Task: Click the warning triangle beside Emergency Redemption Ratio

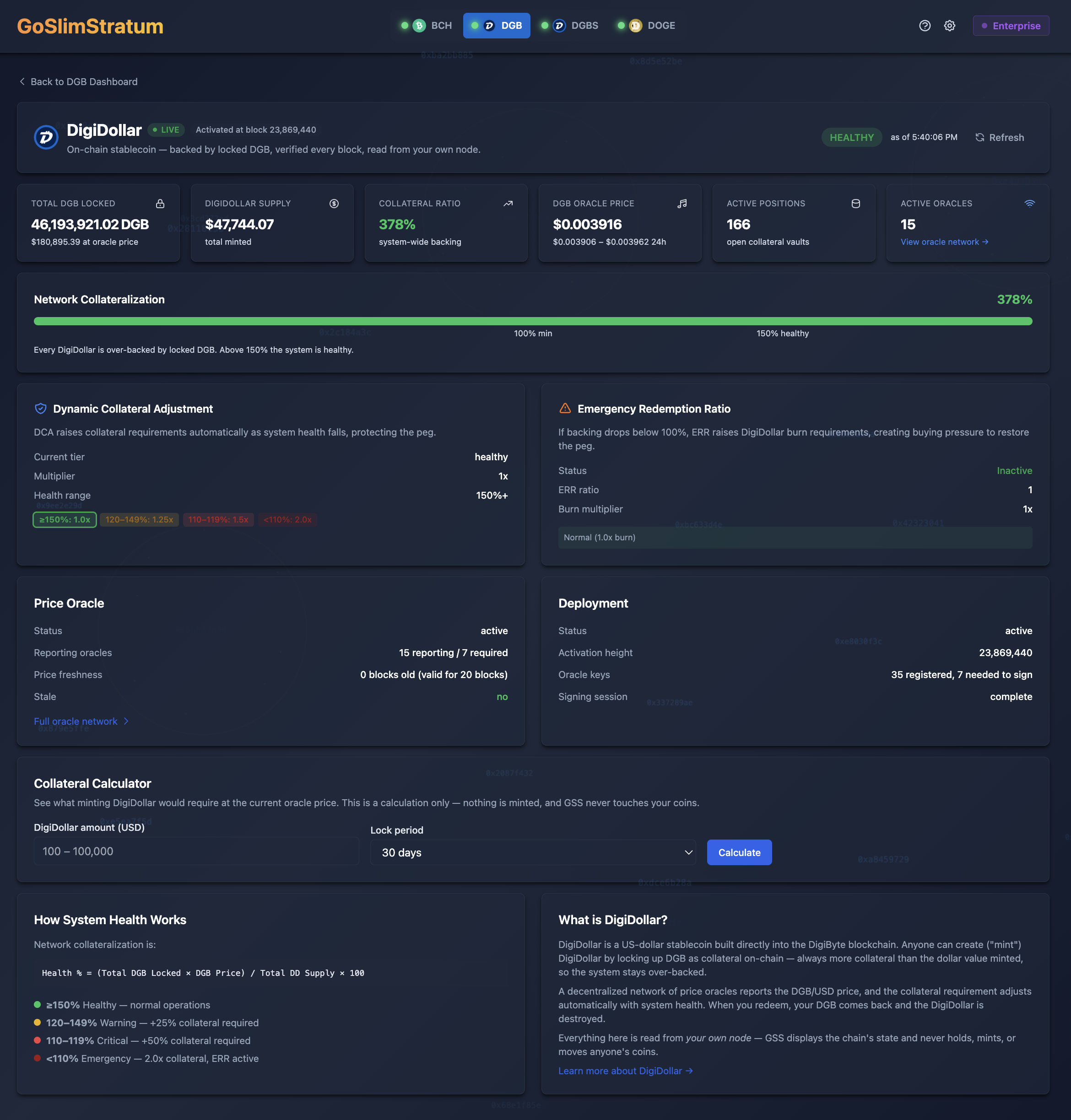Action: tap(565, 409)
